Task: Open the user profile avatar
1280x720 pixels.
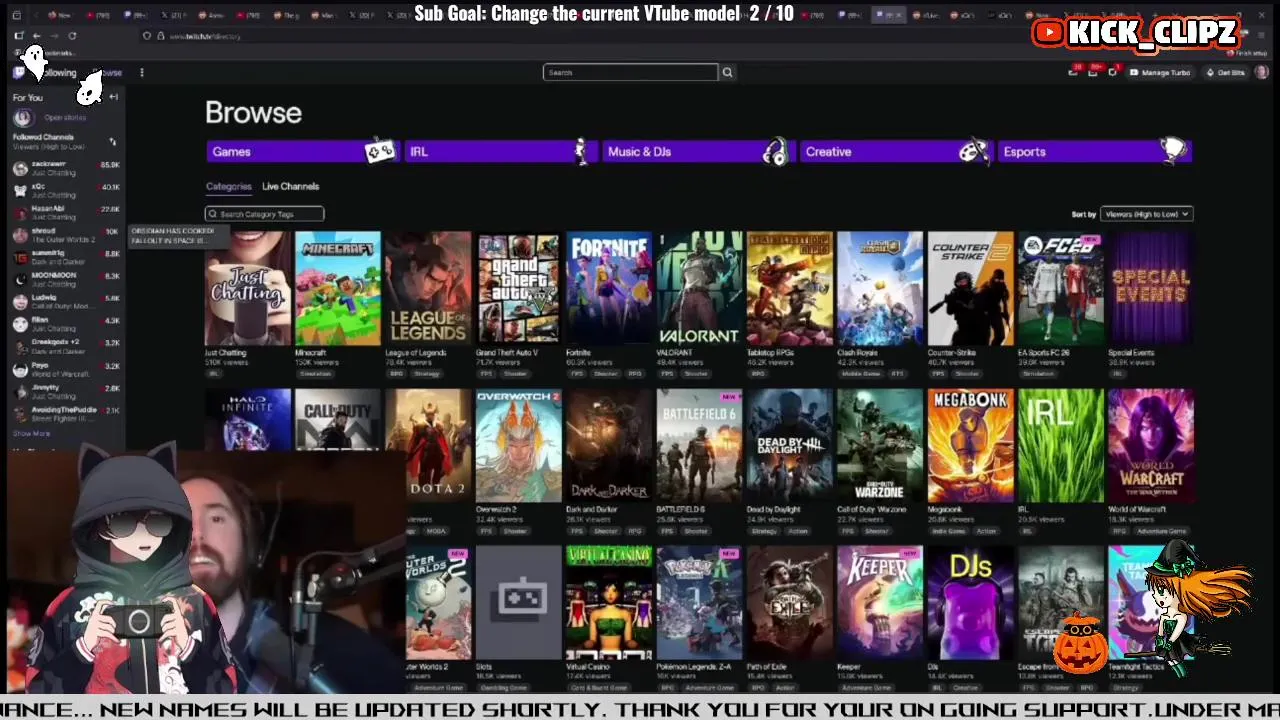Action: [x=1261, y=72]
